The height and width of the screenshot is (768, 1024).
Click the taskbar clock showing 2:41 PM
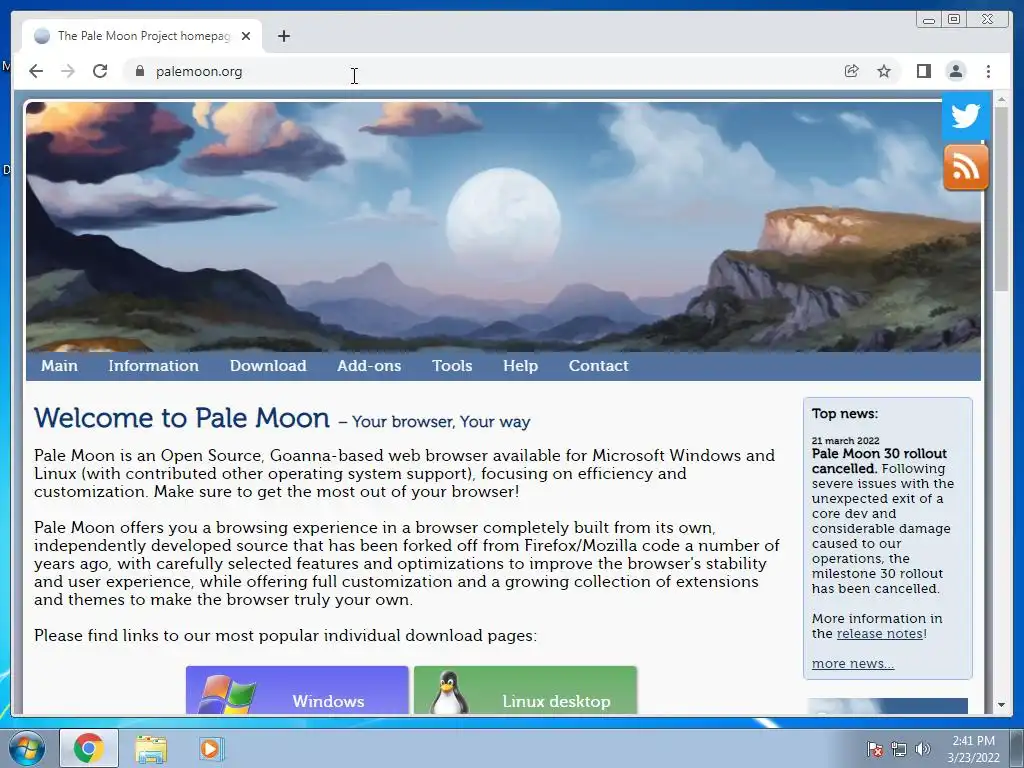pos(973,749)
